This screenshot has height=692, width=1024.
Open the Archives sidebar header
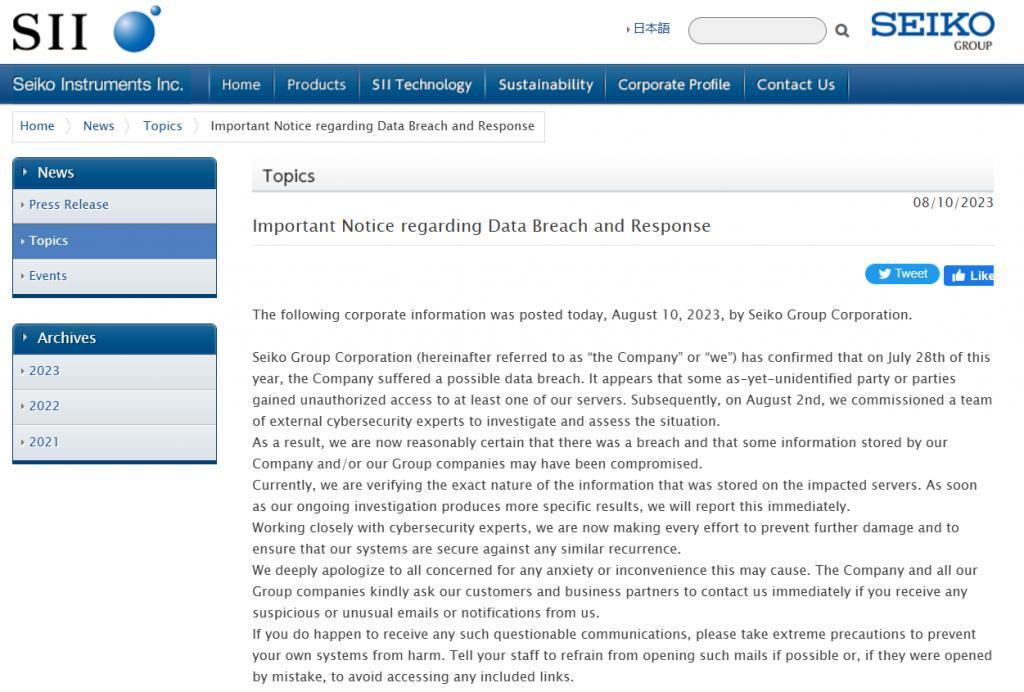pyautogui.click(x=114, y=338)
